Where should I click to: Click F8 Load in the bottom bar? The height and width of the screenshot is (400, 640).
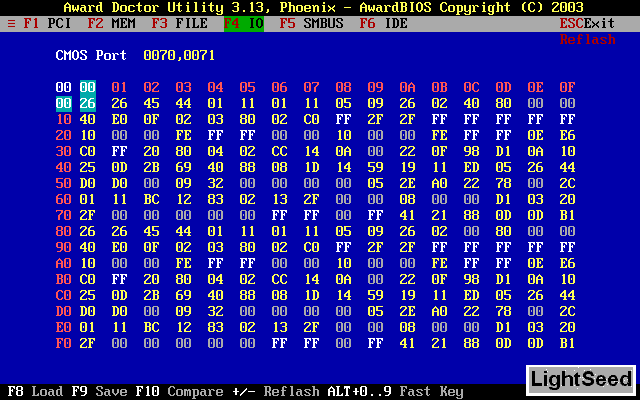tap(35, 391)
